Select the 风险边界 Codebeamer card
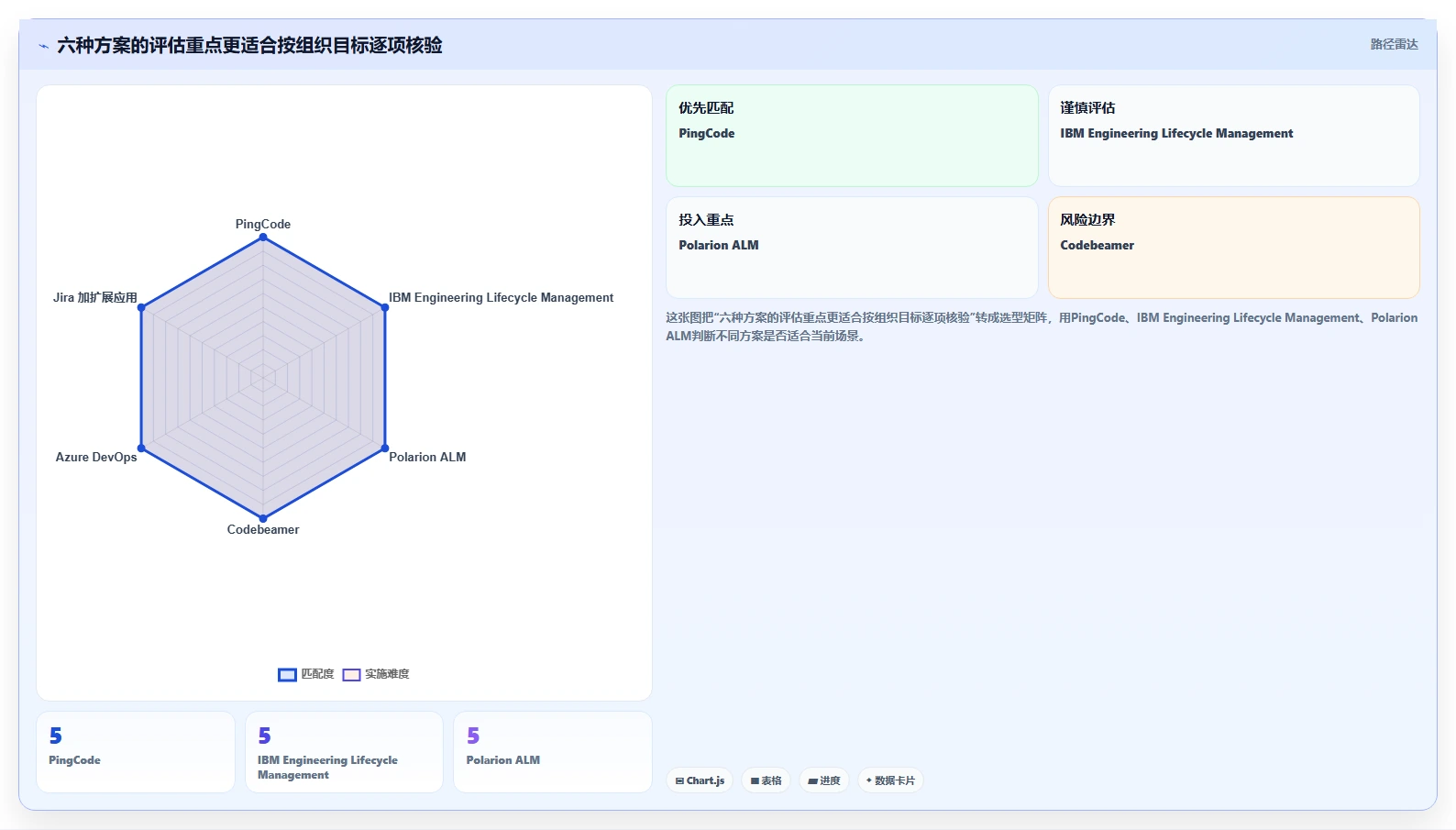This screenshot has height=830, width=1456. click(x=1233, y=248)
